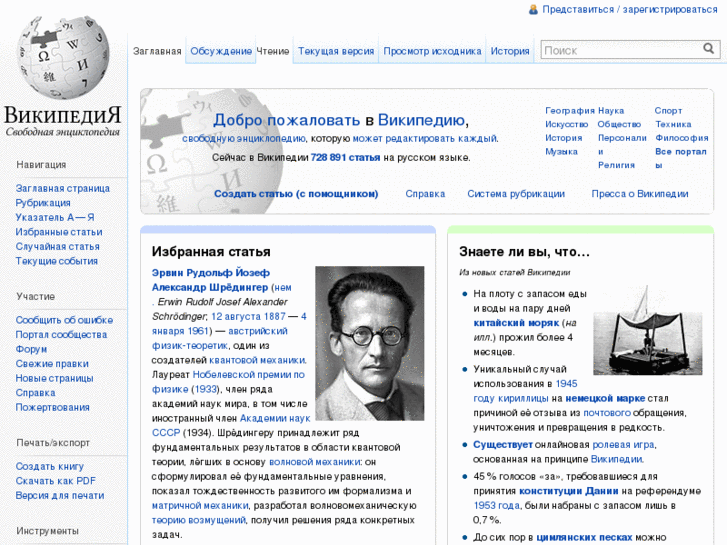The height and width of the screenshot is (545, 727).
Task: Open the Заглавная tab
Action: tap(157, 51)
